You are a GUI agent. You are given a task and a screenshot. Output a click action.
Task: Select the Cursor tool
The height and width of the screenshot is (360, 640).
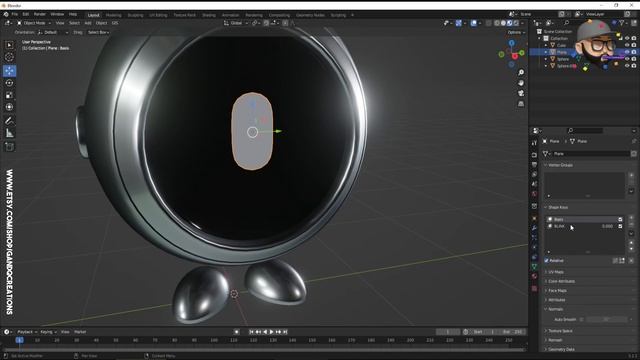9,57
